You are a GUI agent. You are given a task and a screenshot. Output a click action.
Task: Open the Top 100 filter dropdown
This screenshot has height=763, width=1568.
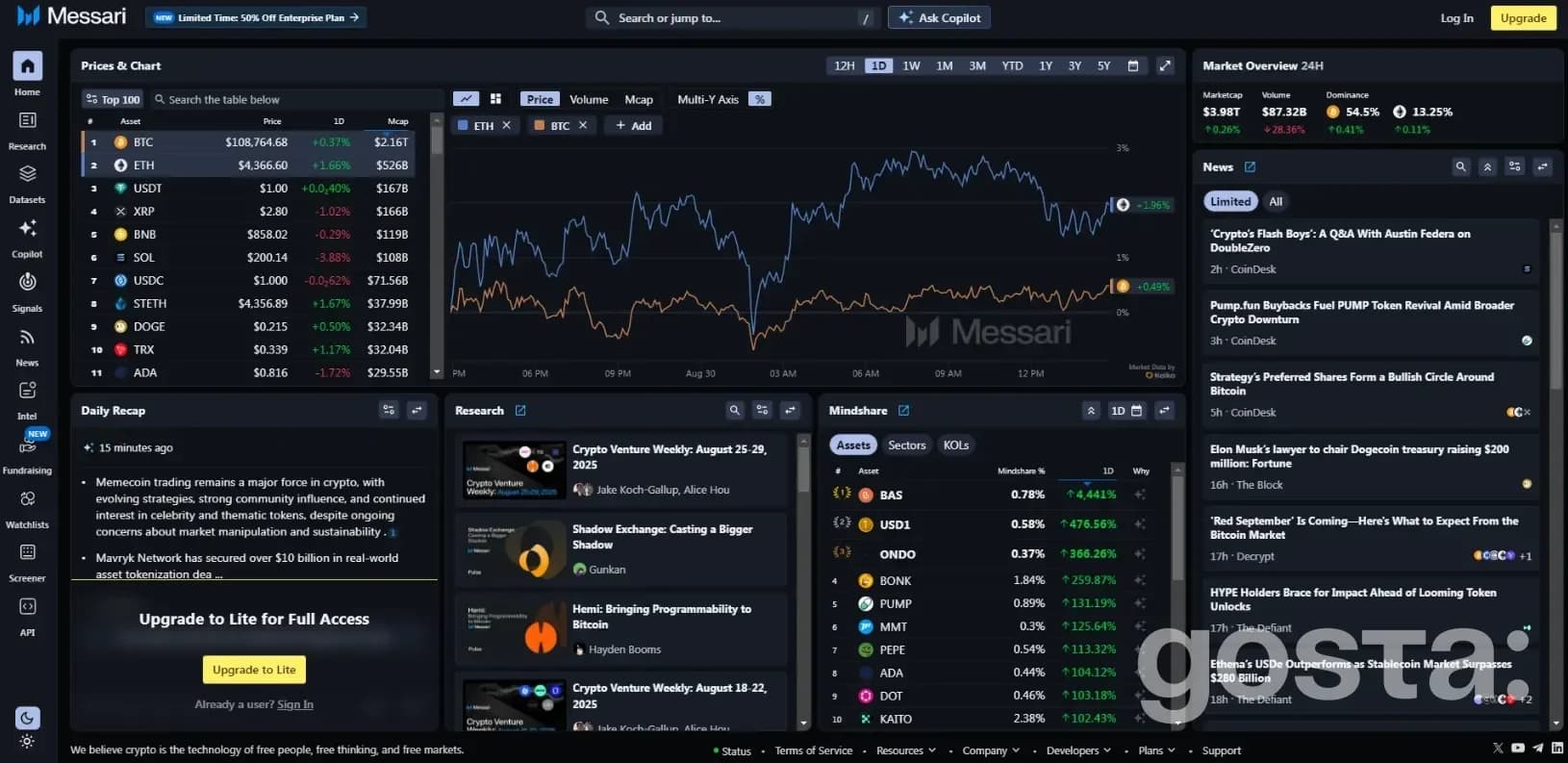pyautogui.click(x=113, y=99)
